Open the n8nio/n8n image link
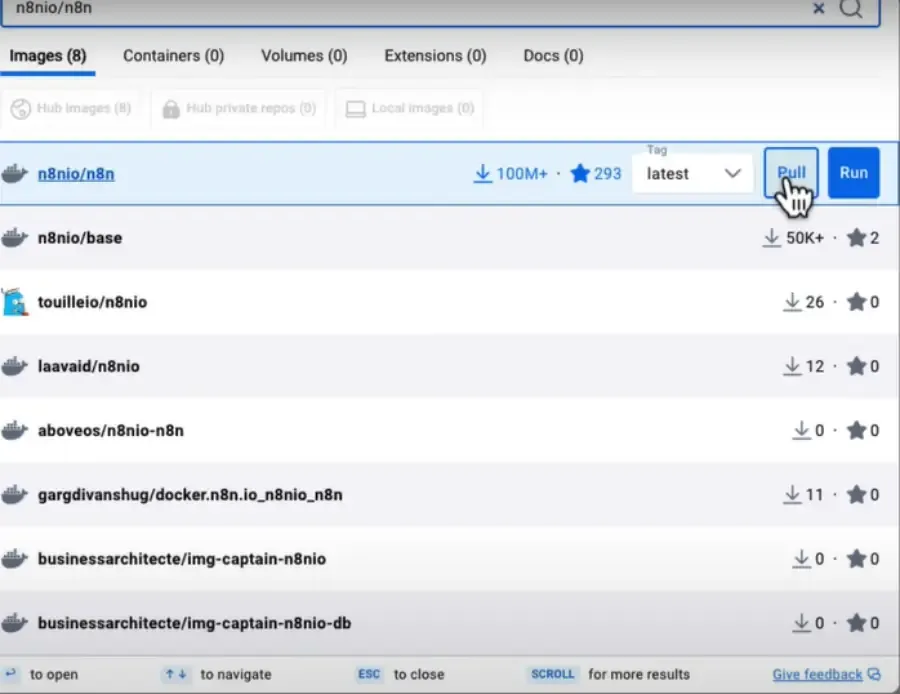This screenshot has width=900, height=694. 76,174
